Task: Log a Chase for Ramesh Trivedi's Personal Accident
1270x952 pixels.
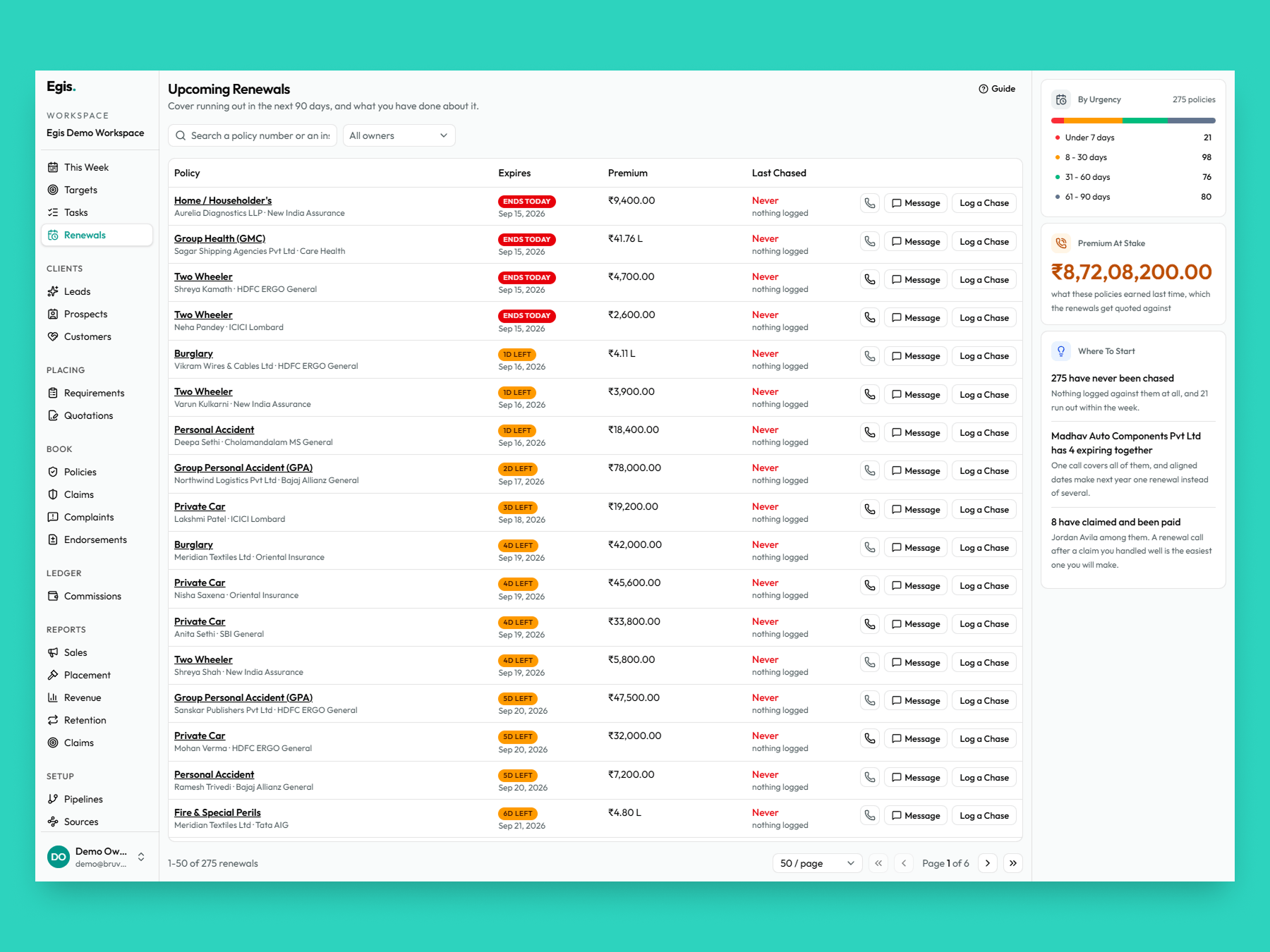Action: point(984,777)
